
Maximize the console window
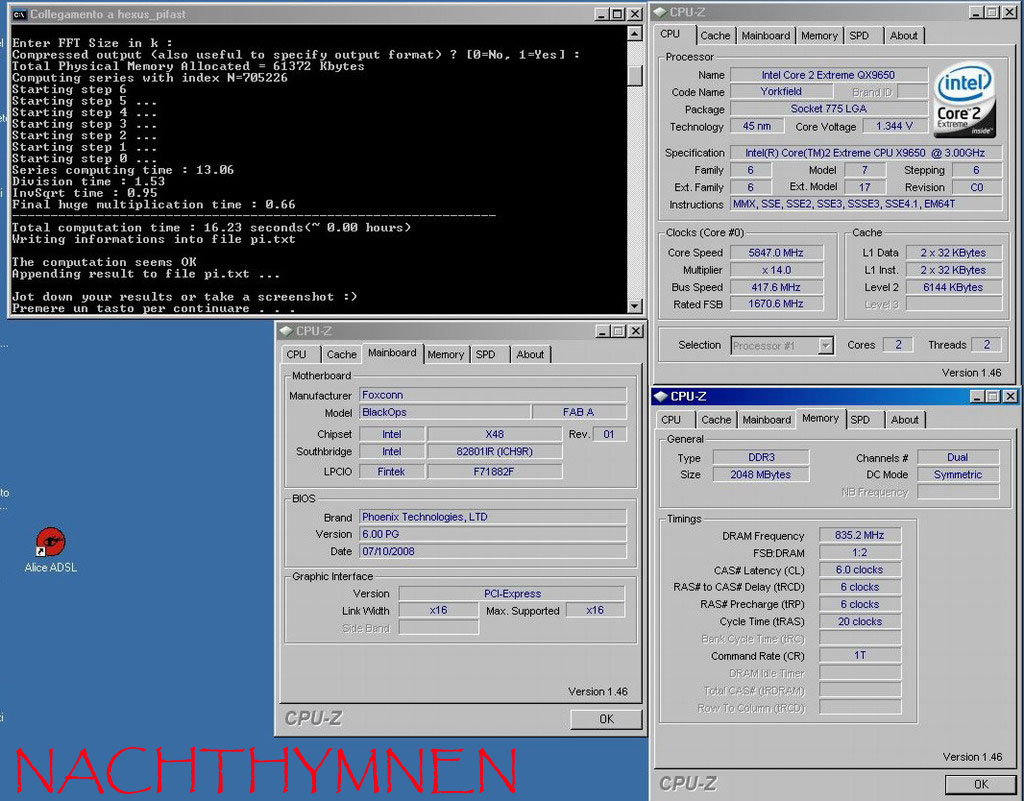[617, 14]
